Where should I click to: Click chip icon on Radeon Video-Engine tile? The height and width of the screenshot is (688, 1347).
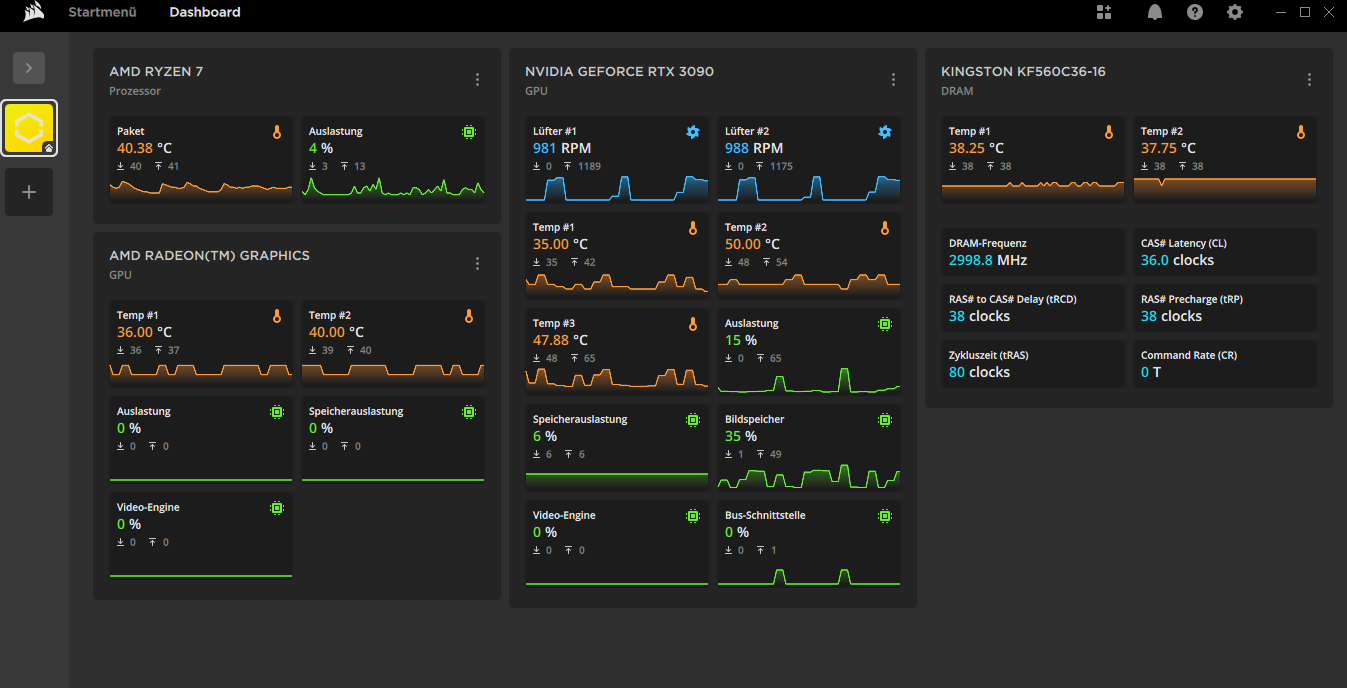point(277,508)
